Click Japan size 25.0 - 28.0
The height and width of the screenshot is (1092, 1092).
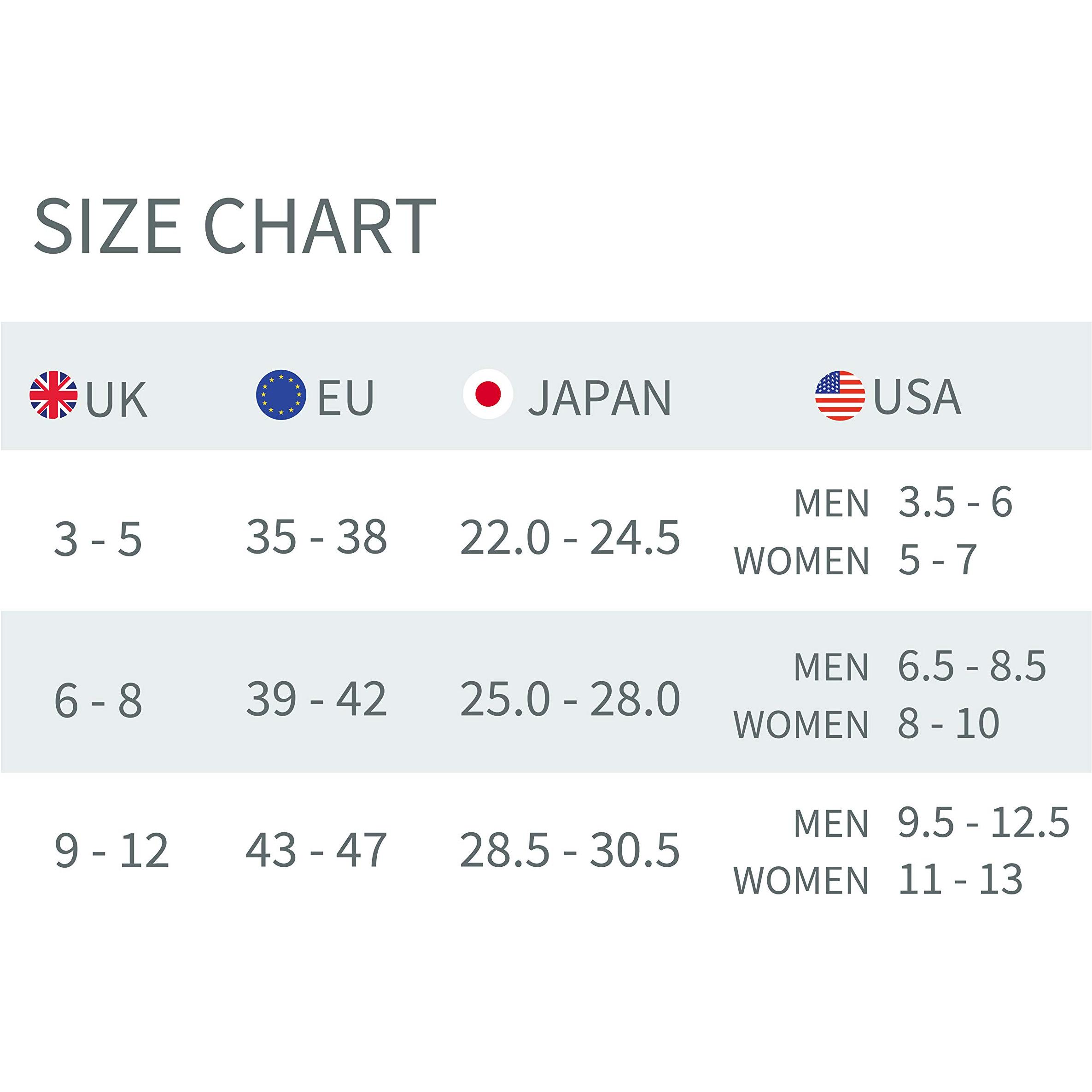click(x=570, y=700)
